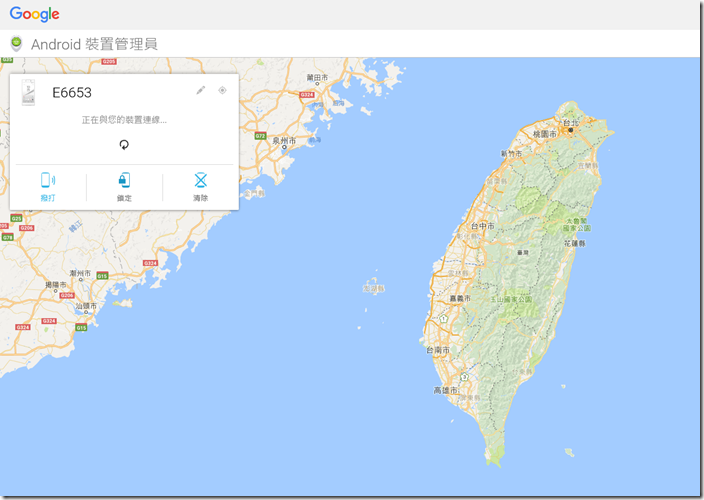Click the G25 highway shield
704x500 pixels.
(16, 218)
